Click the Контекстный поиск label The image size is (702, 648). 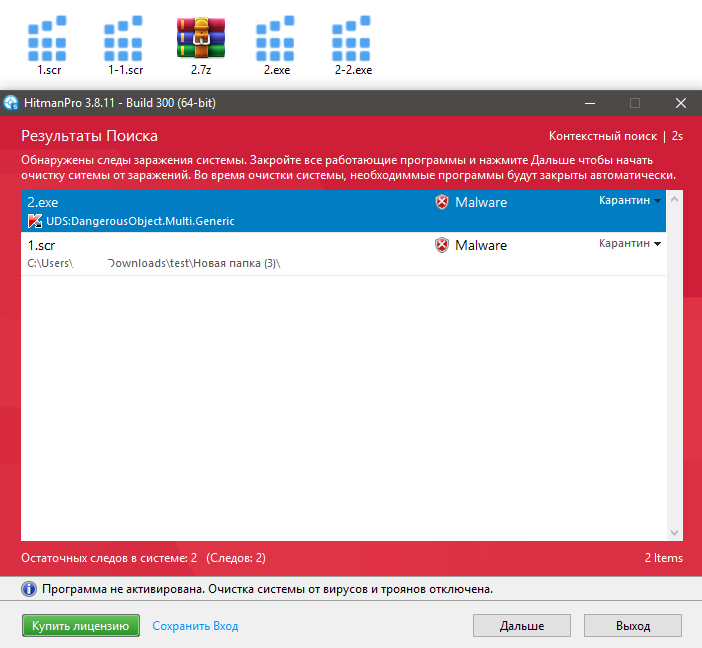603,136
